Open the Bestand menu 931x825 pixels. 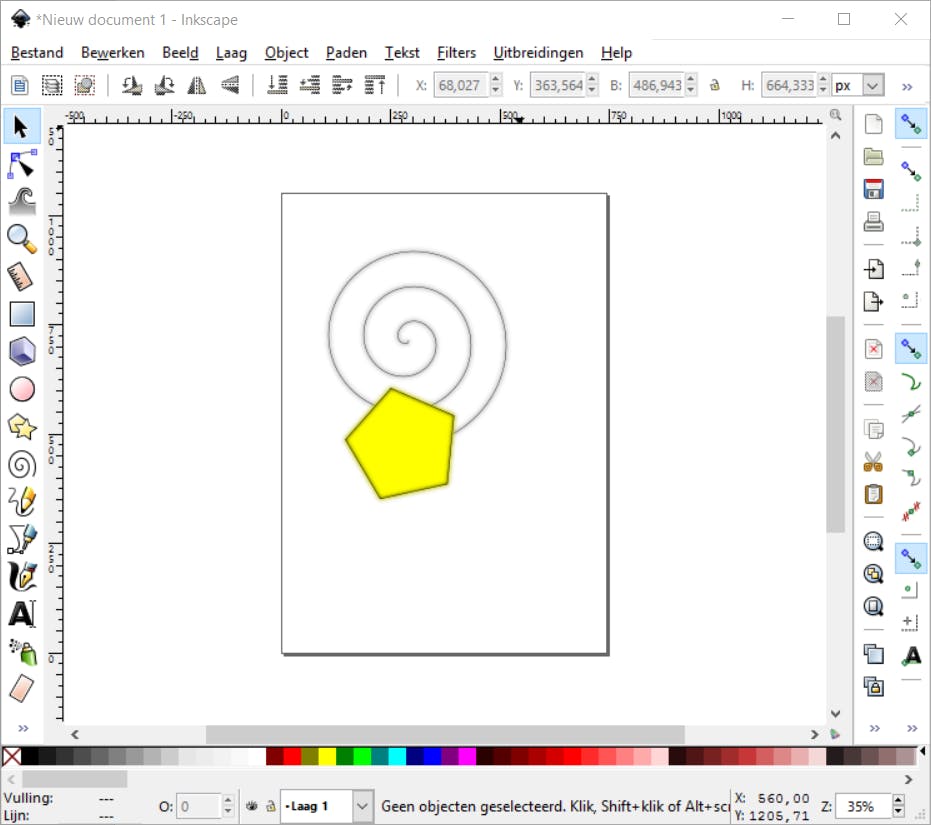coord(37,52)
